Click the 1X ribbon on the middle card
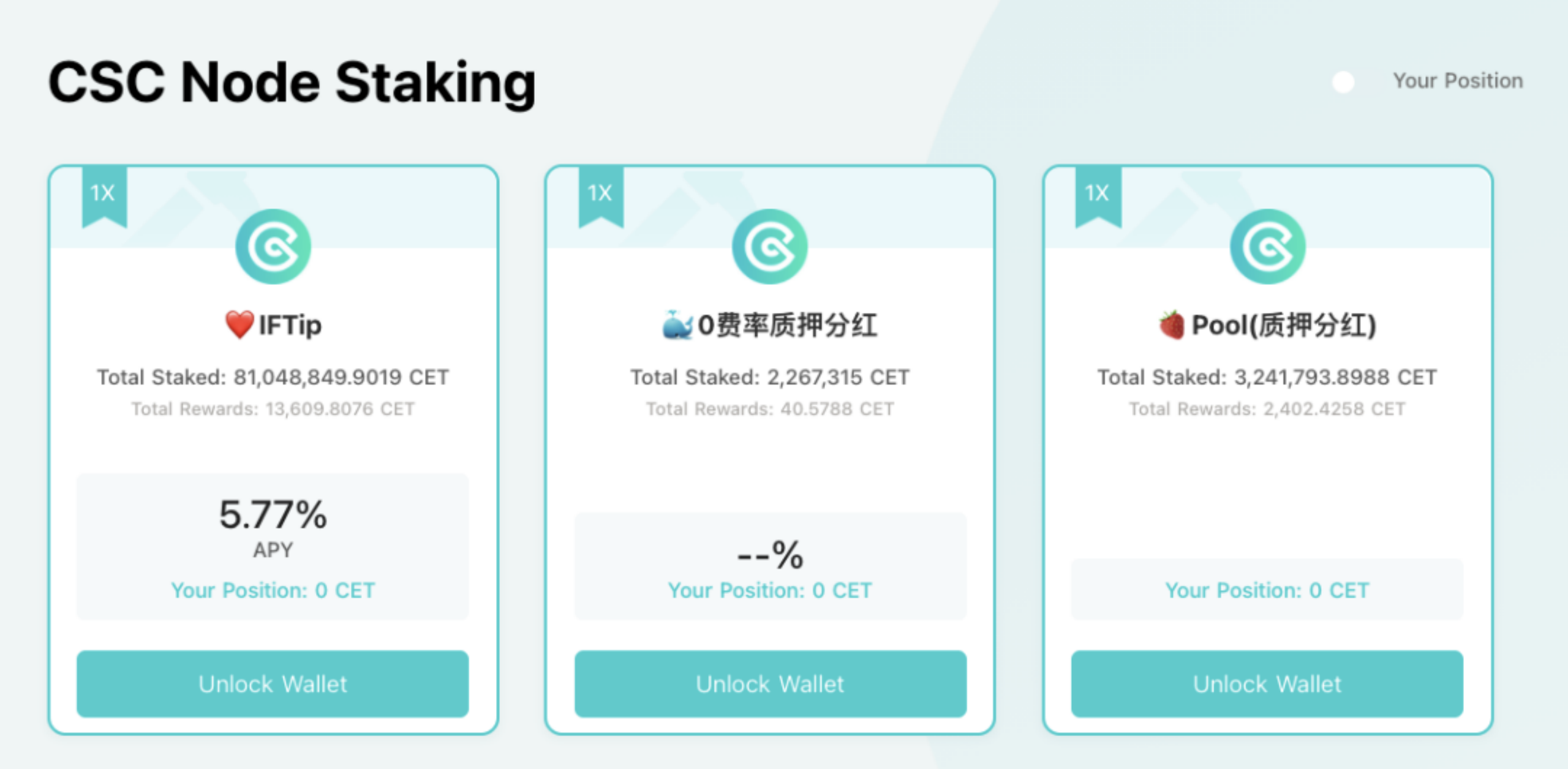Image resolution: width=1568 pixels, height=769 pixels. 601,193
